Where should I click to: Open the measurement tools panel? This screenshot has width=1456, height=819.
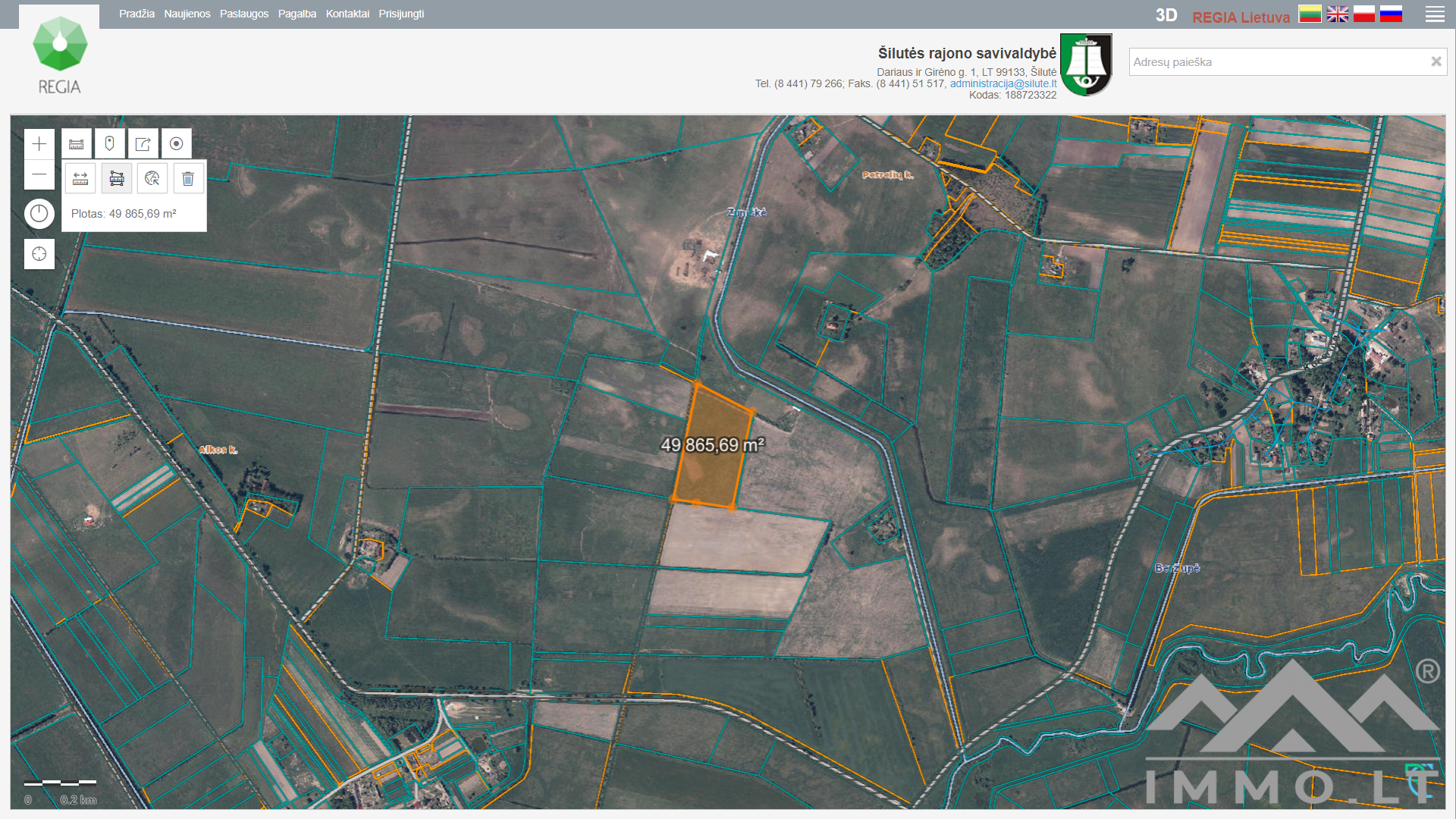(77, 144)
